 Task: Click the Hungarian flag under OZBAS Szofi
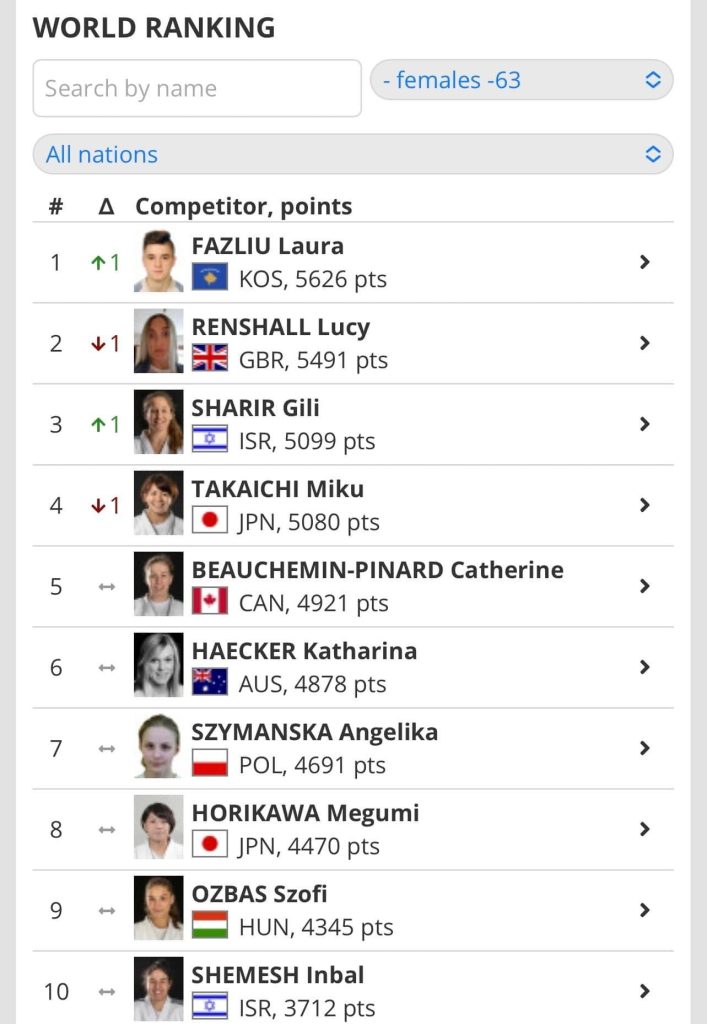tap(210, 925)
